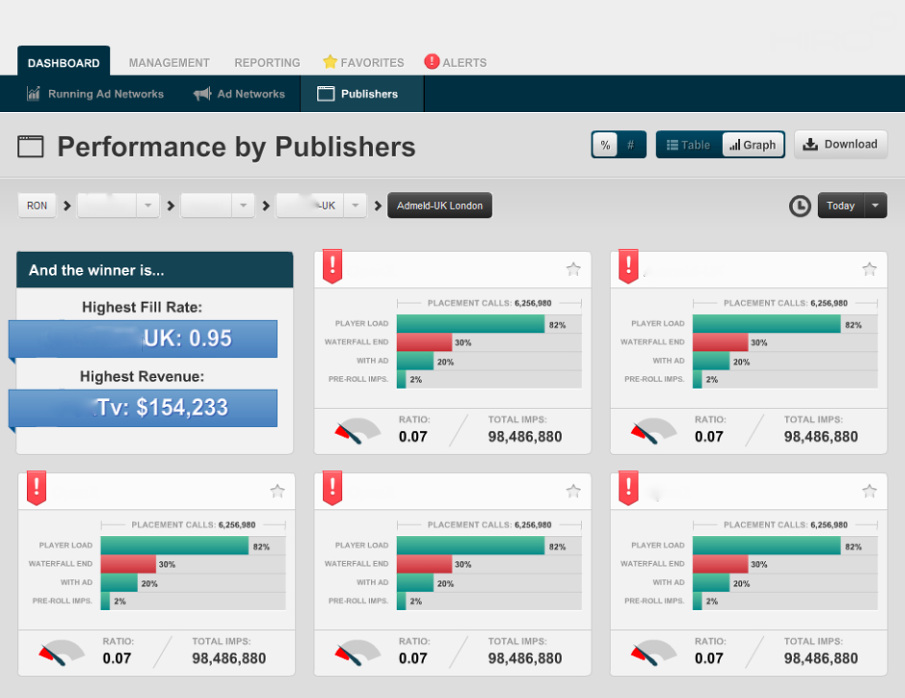905x698 pixels.
Task: Switch values to percentage mode
Action: (x=605, y=145)
